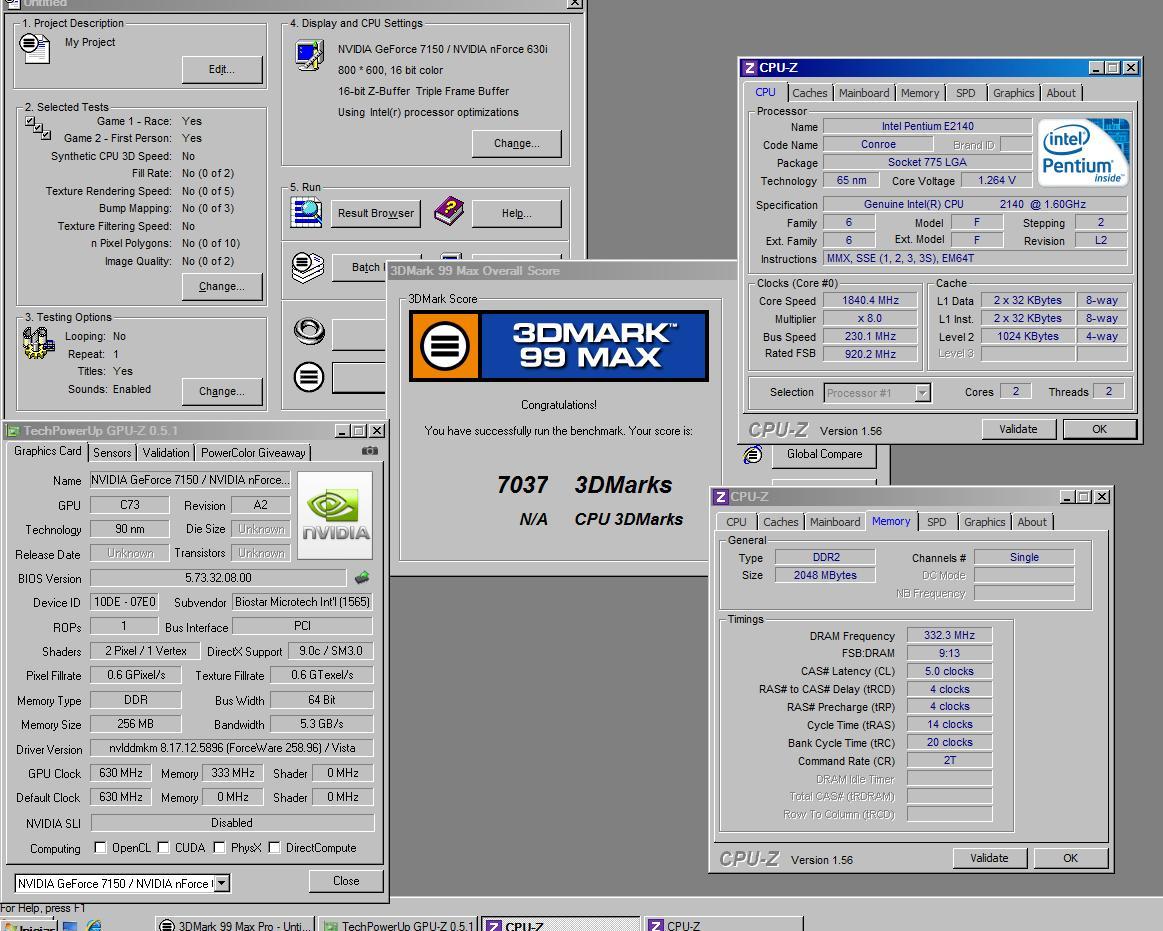This screenshot has width=1163, height=931.
Task: Open About tab in lower CPU-Z window
Action: 1032,522
